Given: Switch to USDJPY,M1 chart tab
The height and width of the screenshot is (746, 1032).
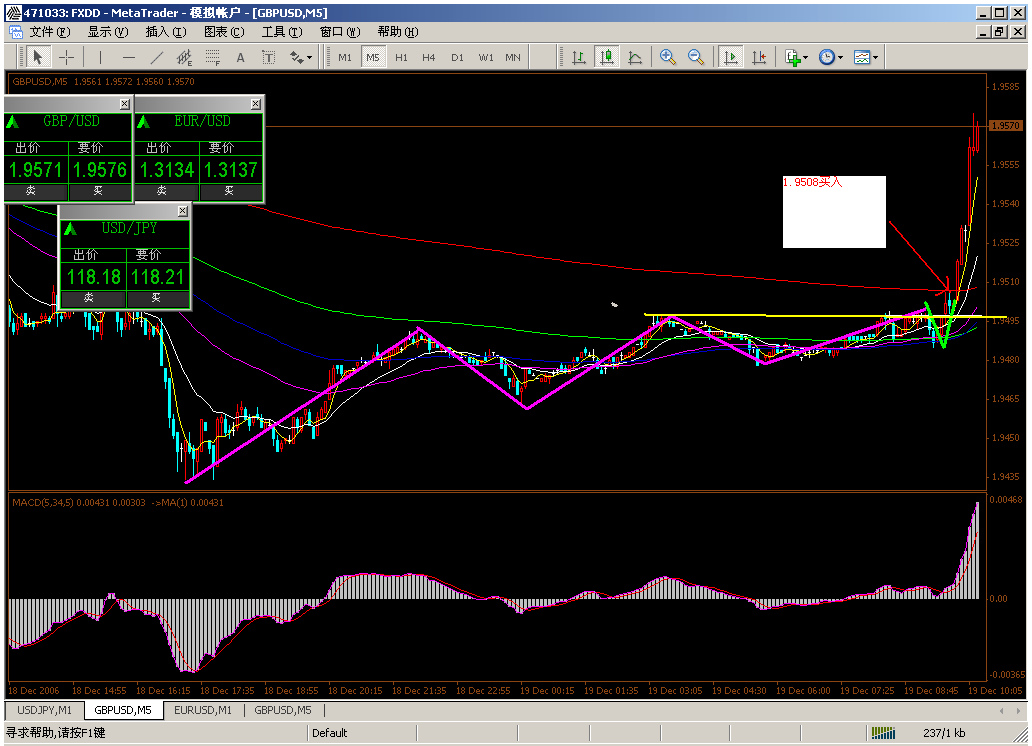Looking at the screenshot, I should click(45, 710).
